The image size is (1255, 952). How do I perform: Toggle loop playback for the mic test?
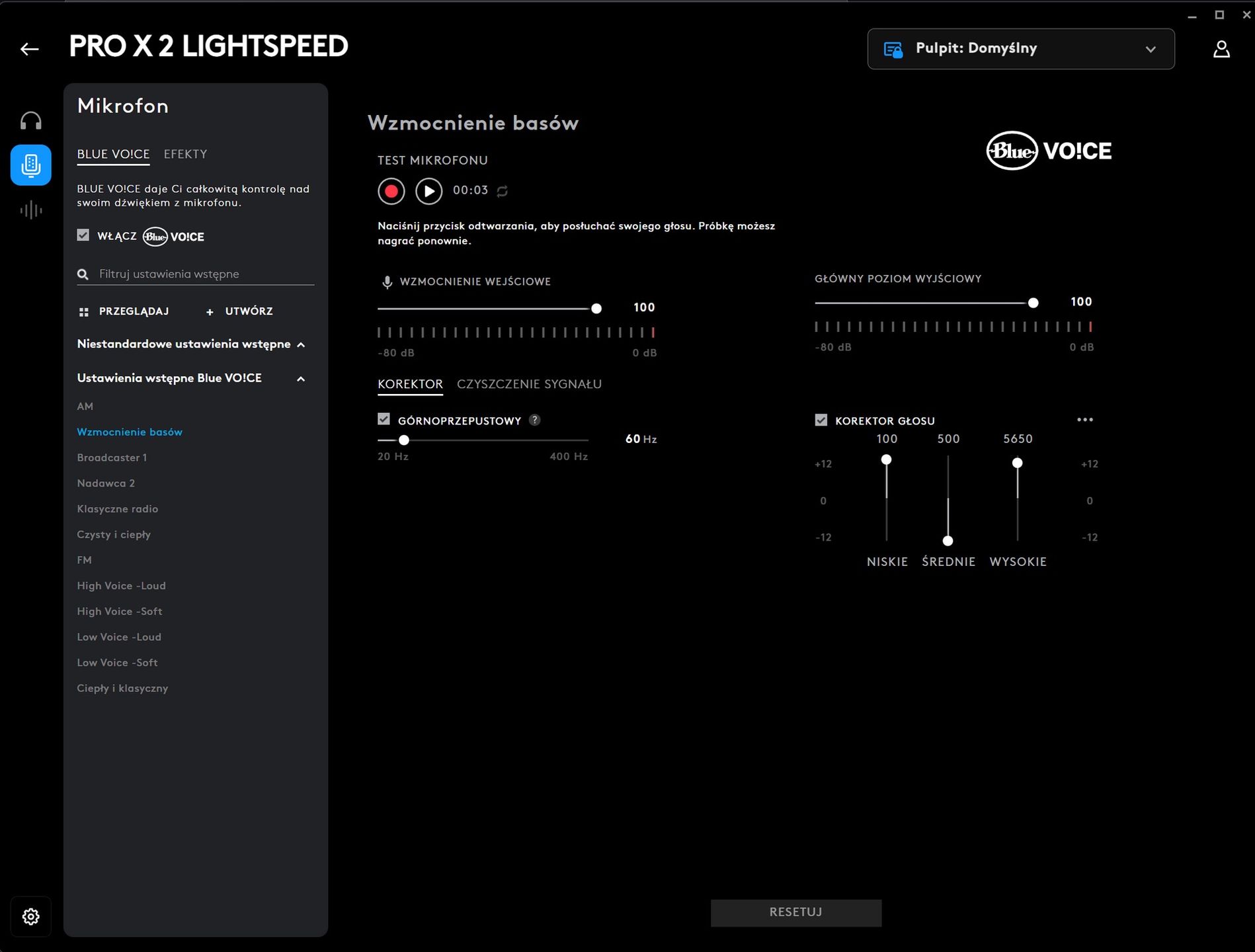coord(503,191)
